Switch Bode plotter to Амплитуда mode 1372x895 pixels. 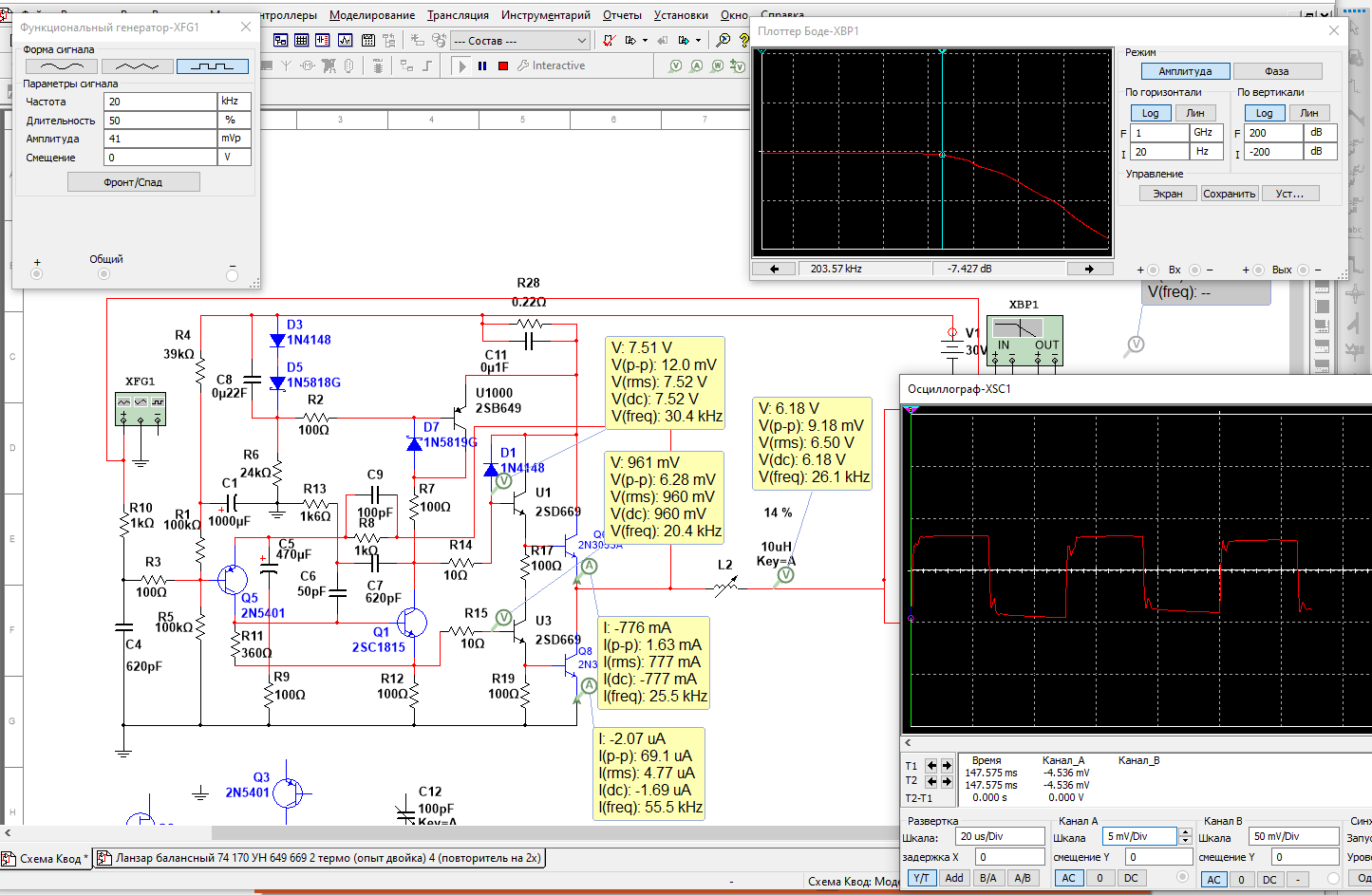point(1185,71)
